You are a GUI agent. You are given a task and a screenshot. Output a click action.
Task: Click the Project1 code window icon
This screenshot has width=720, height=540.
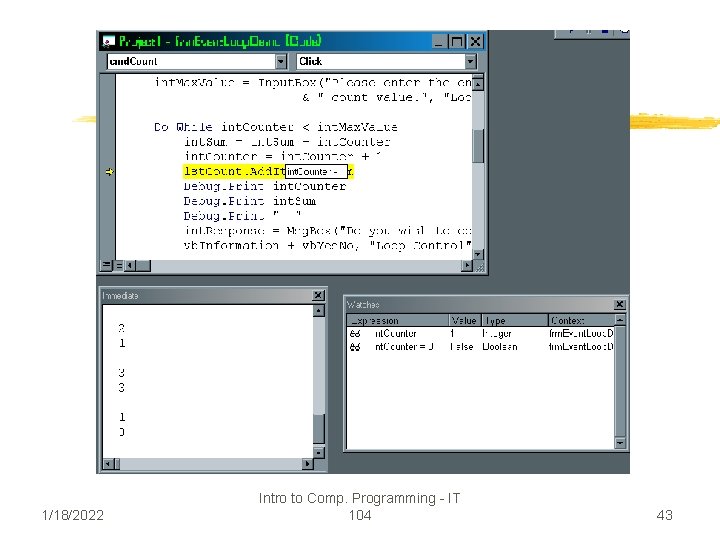[109, 42]
